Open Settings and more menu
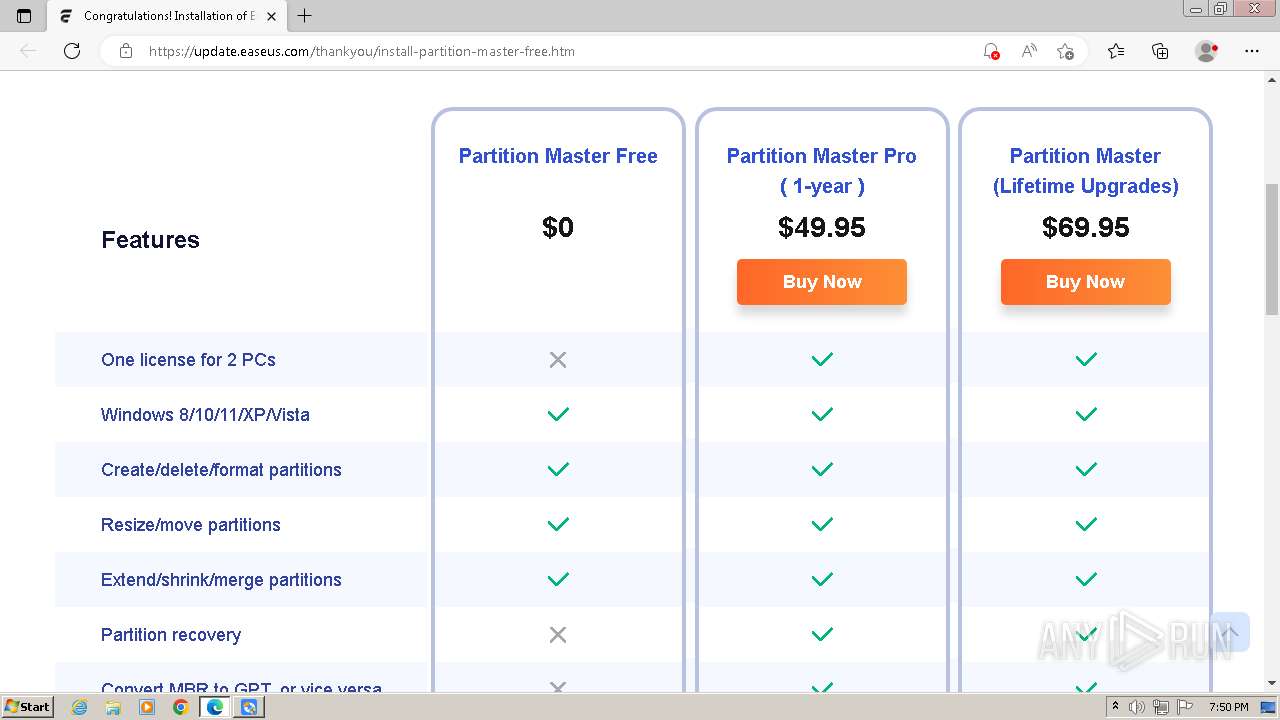 (1252, 51)
